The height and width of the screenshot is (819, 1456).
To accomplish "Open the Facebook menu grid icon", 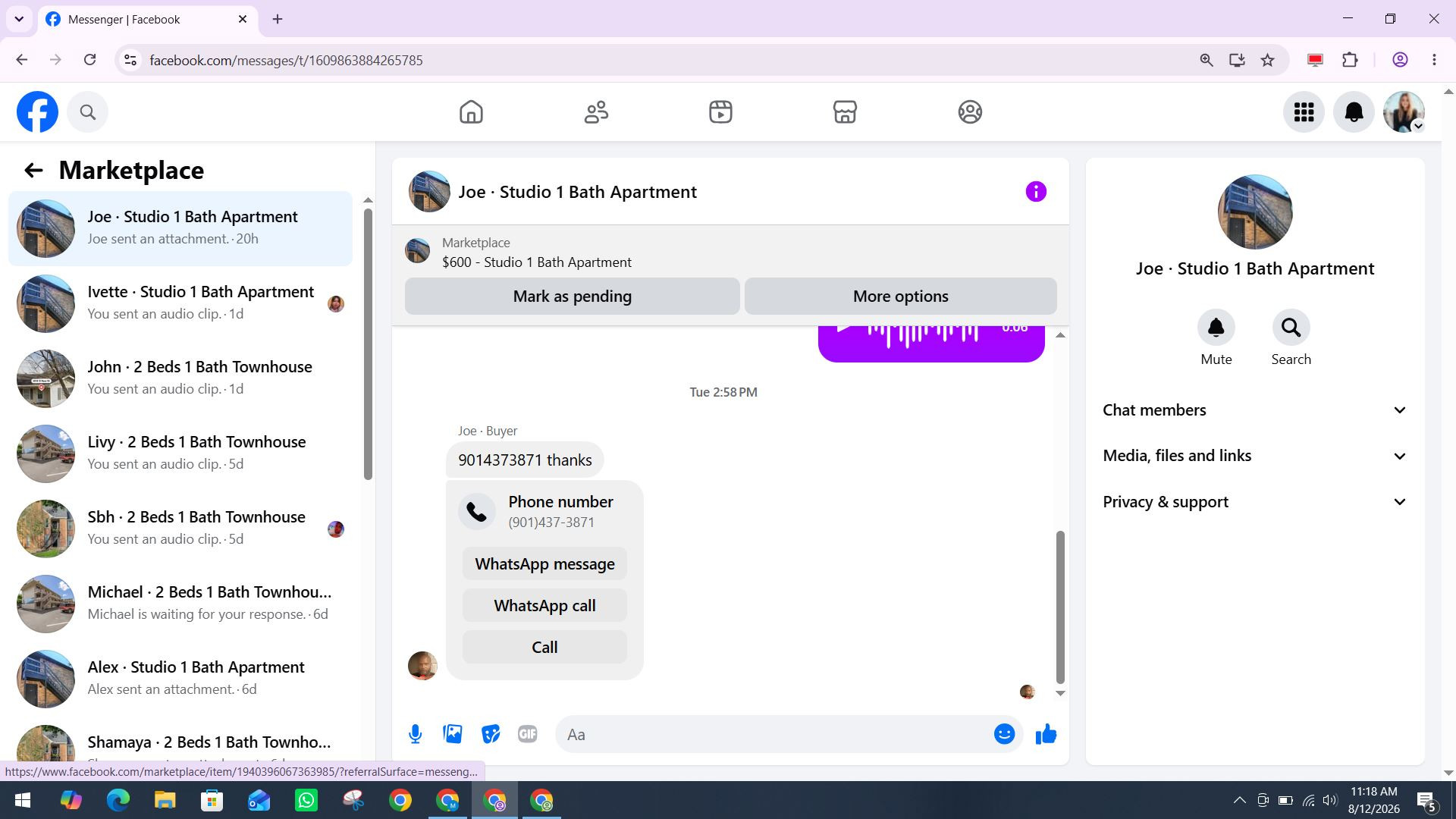I will click(x=1304, y=112).
